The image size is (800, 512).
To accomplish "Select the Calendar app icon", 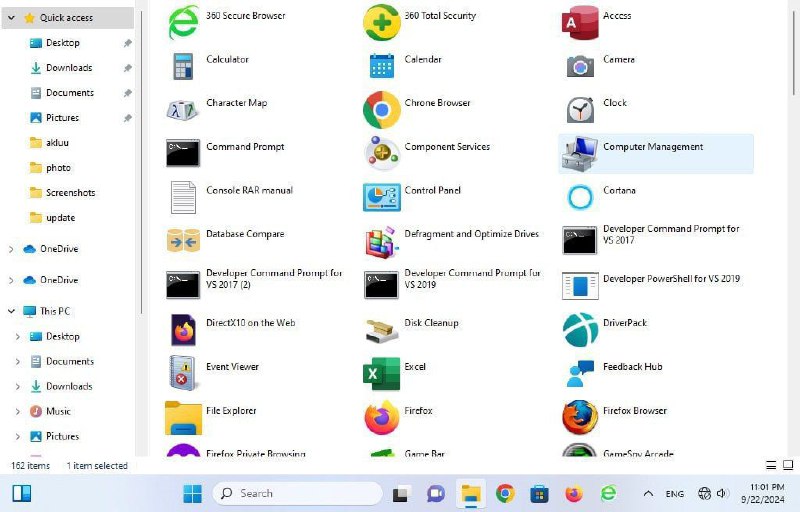I will tap(381, 66).
